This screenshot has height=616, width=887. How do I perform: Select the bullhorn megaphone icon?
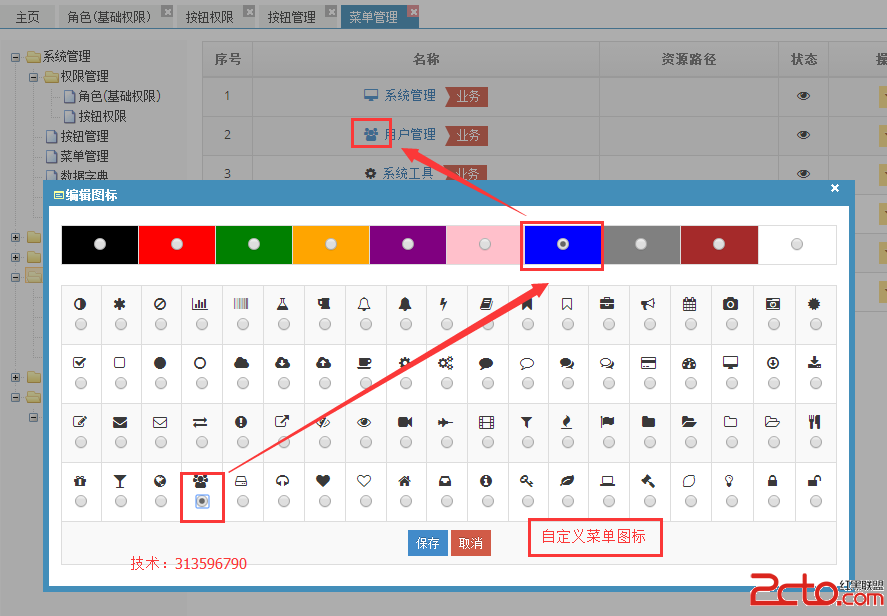click(648, 304)
